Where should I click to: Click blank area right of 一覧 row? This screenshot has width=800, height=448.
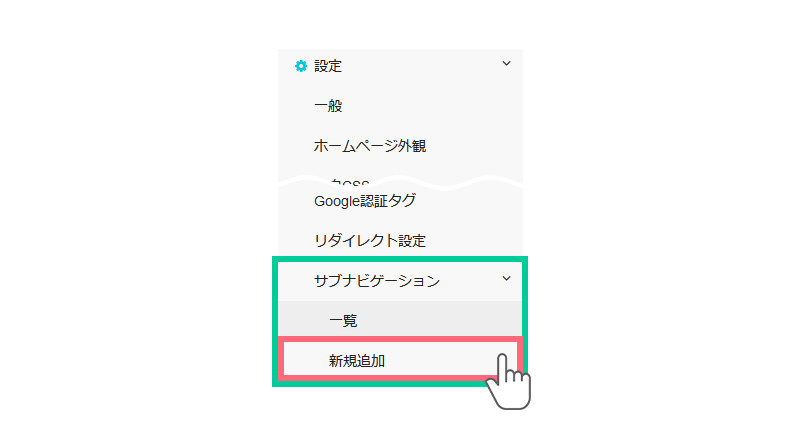439,320
